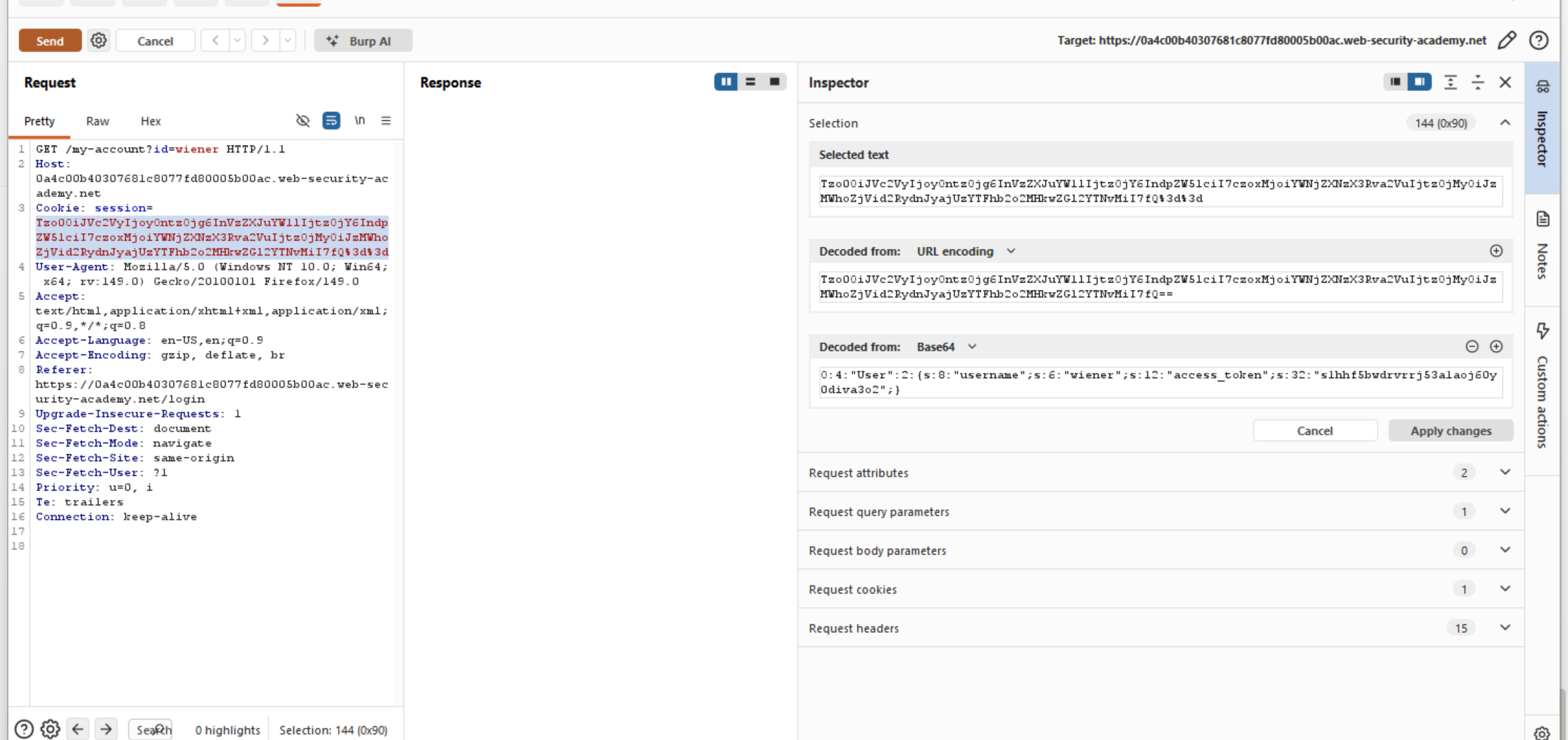The height and width of the screenshot is (740, 1568).
Task: Open search help icon at bottom left
Action: click(x=24, y=729)
